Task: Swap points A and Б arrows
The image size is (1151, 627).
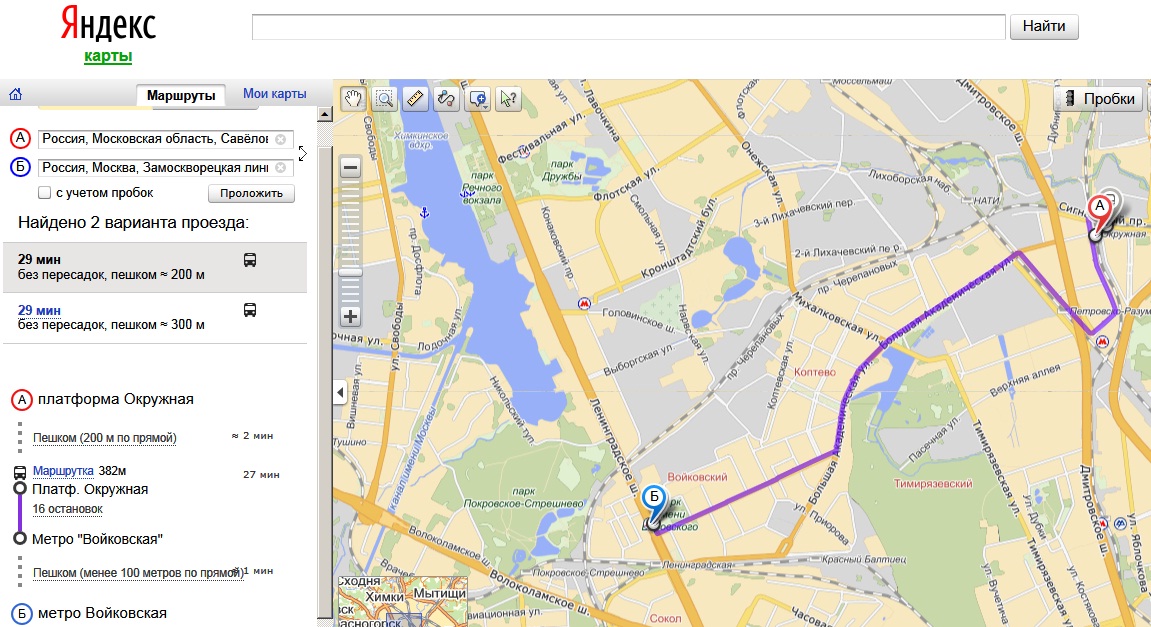Action: click(302, 153)
